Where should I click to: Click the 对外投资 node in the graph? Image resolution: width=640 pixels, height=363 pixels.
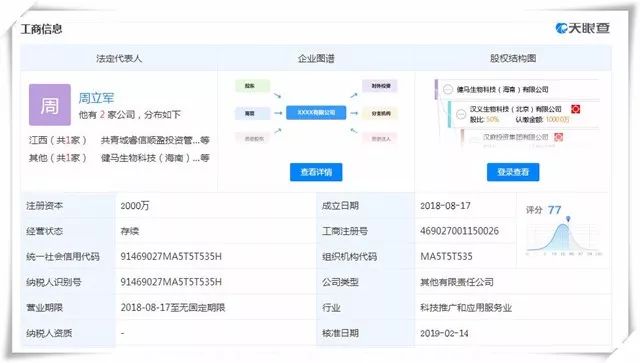tap(380, 86)
